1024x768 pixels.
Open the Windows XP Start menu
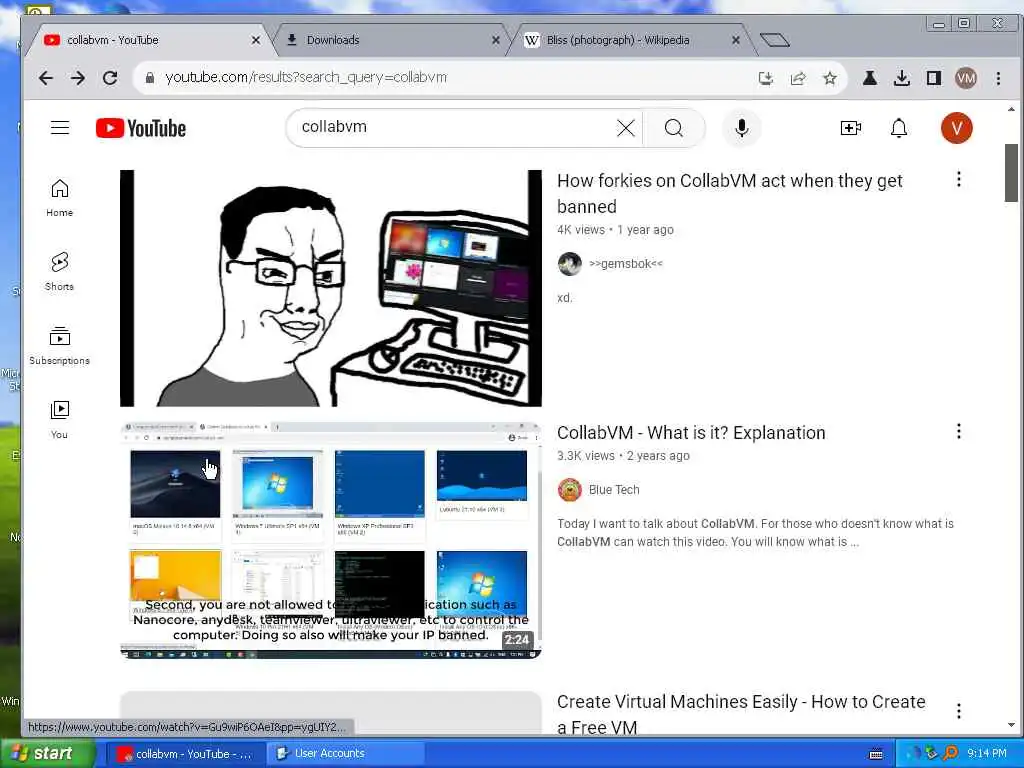(46, 754)
